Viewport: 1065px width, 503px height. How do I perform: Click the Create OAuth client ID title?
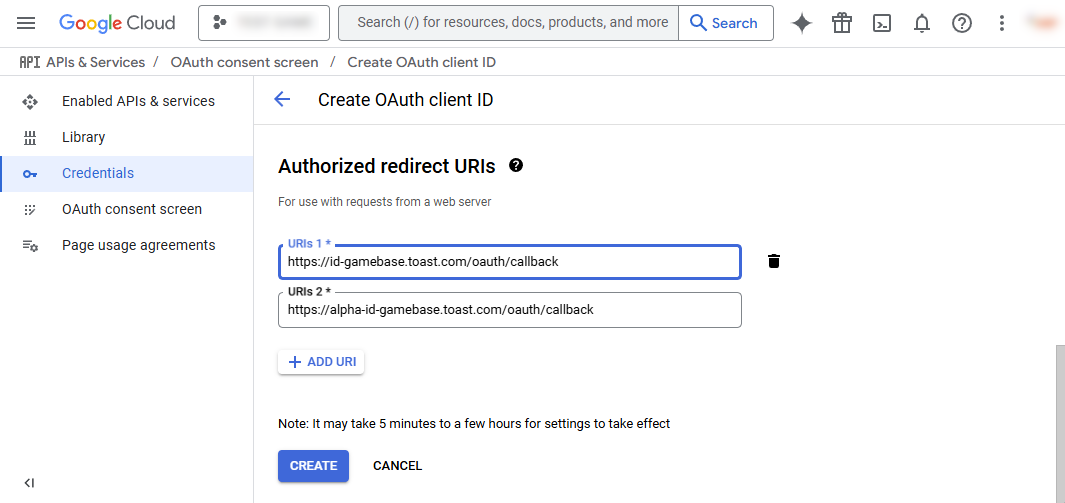pos(405,100)
